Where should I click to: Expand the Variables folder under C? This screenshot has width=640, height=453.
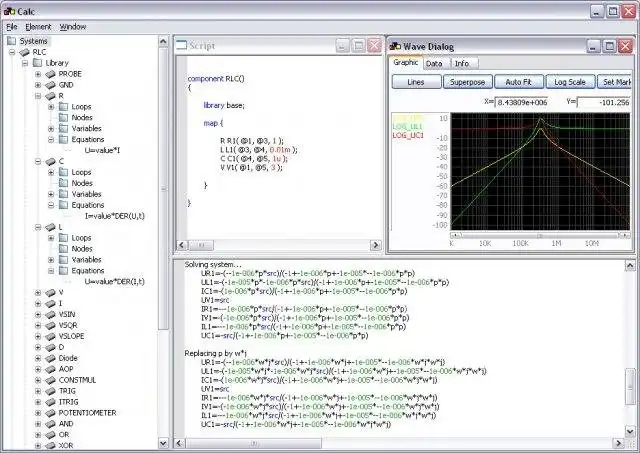[x=51, y=194]
